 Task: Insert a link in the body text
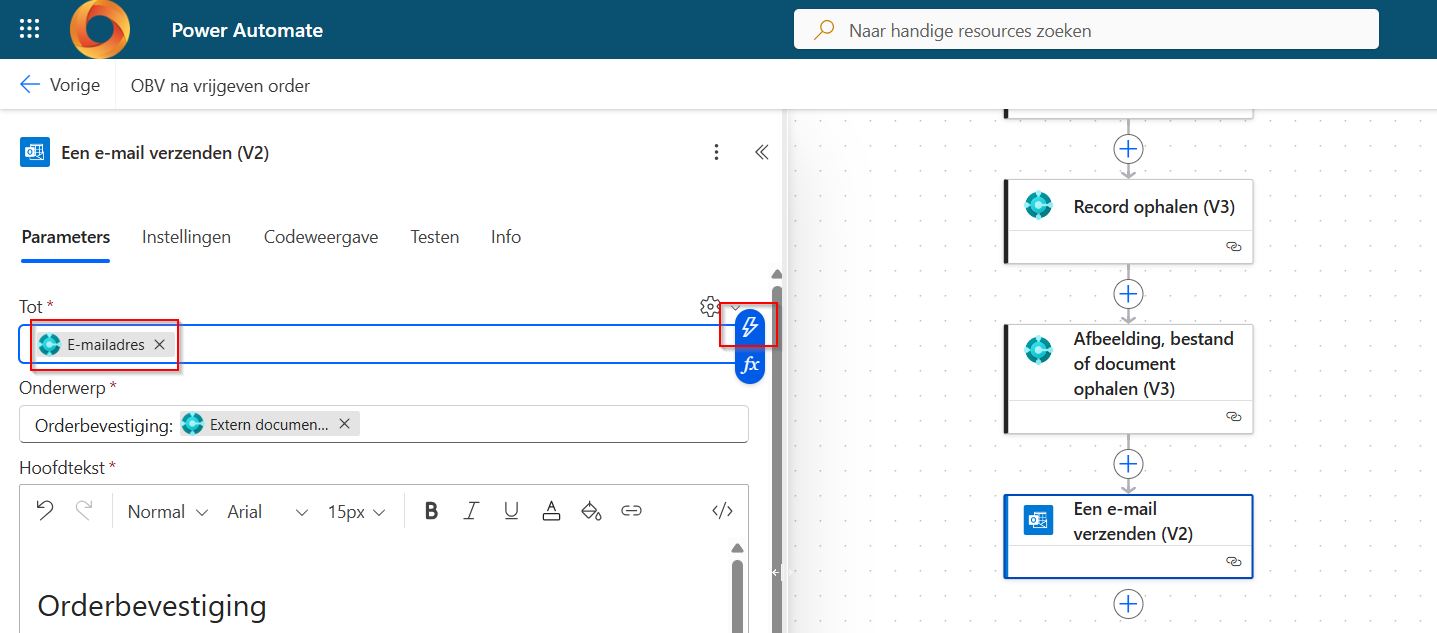631,511
